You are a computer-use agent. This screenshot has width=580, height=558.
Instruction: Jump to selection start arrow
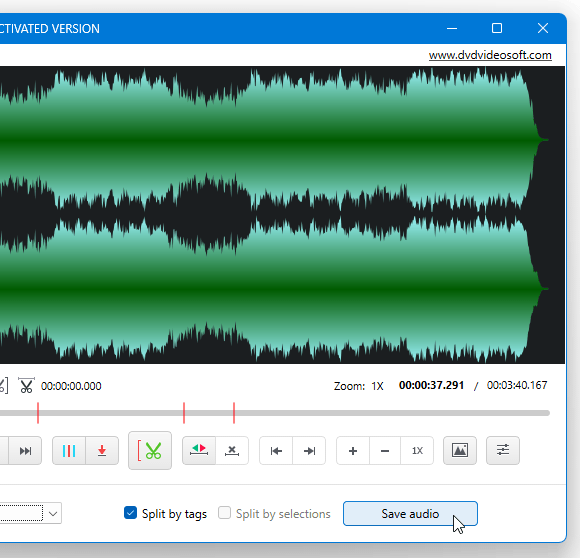pyautogui.click(x=276, y=451)
